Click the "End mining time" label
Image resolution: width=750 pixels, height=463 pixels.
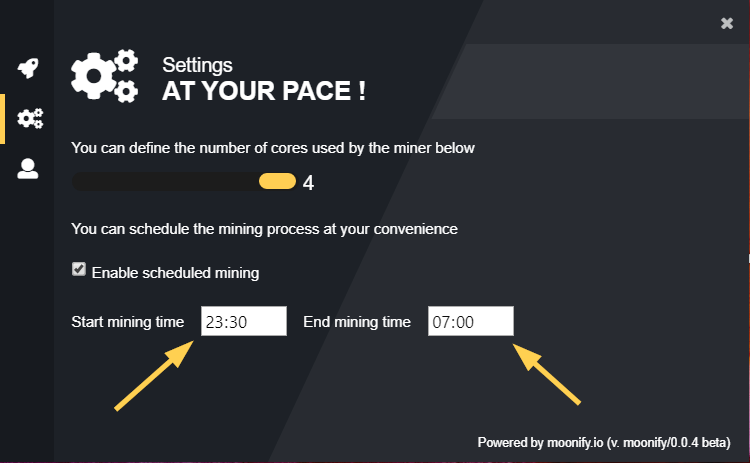357,322
